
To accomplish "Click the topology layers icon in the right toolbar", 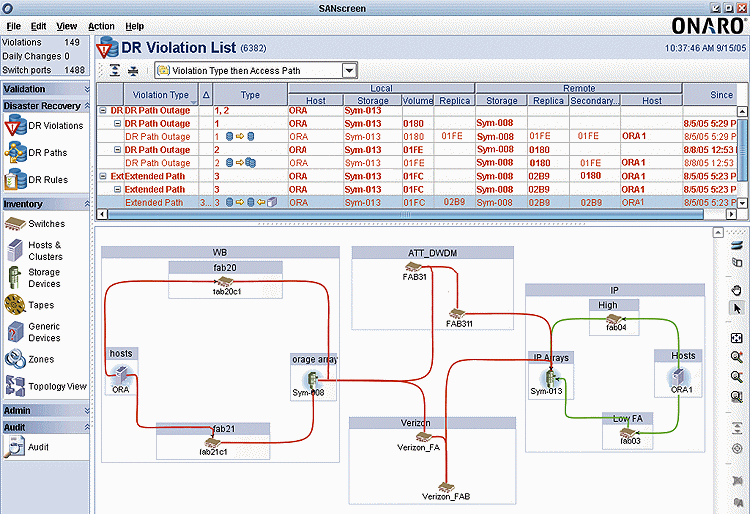I will (737, 246).
